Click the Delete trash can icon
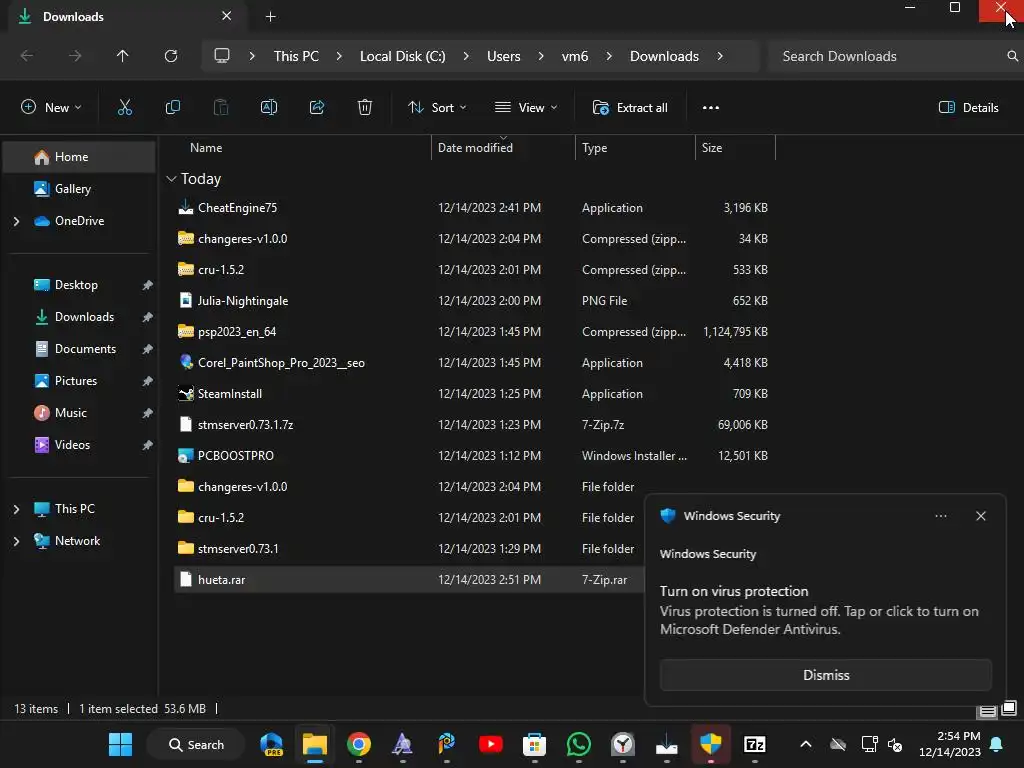 365,108
